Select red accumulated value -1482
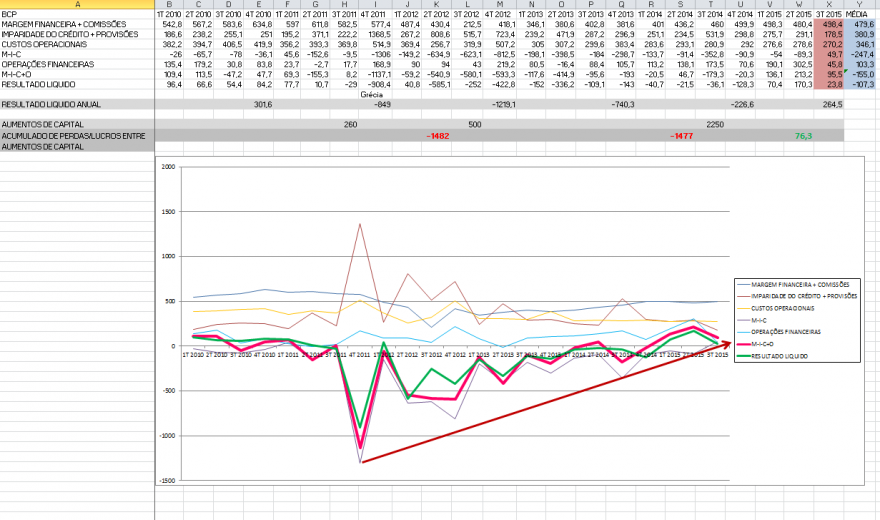 coord(437,136)
